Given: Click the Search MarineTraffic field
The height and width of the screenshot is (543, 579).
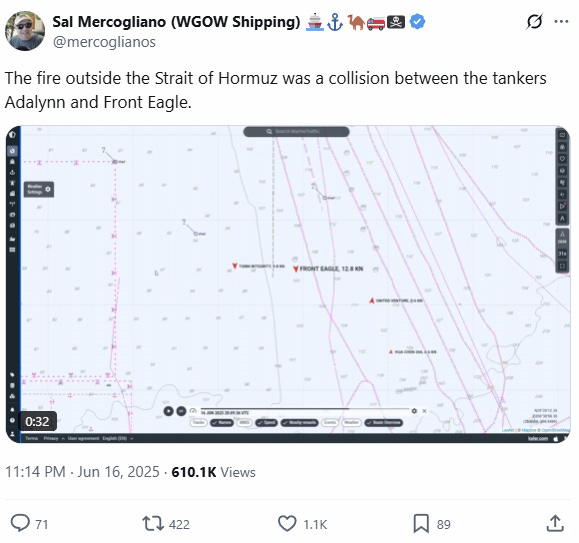Looking at the screenshot, I should pos(296,131).
